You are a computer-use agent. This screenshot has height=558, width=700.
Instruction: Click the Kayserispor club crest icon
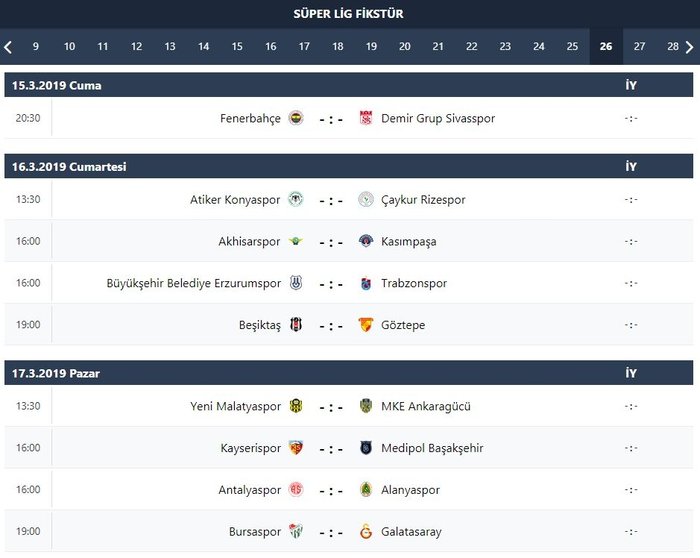coord(296,448)
